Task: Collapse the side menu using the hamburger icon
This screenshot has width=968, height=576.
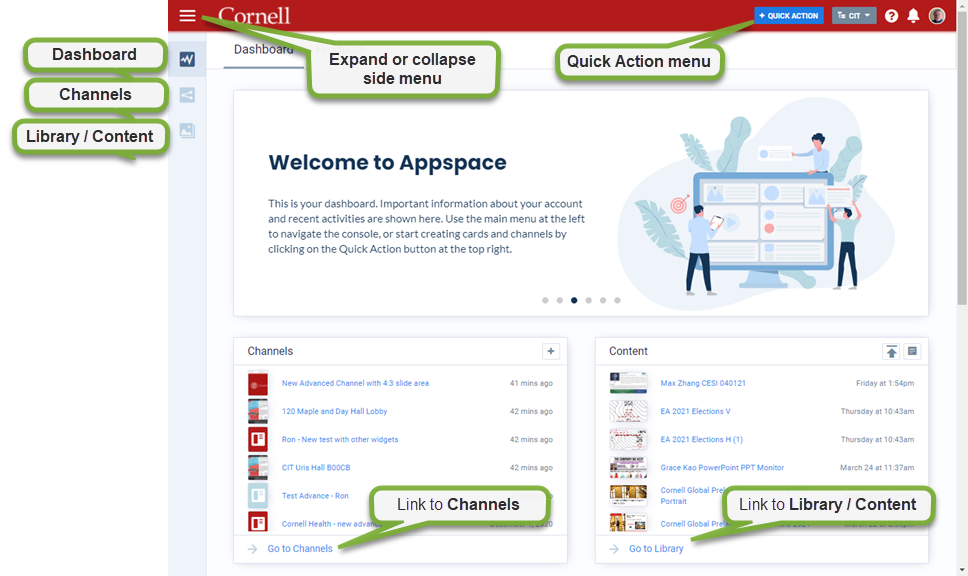Action: pyautogui.click(x=187, y=15)
